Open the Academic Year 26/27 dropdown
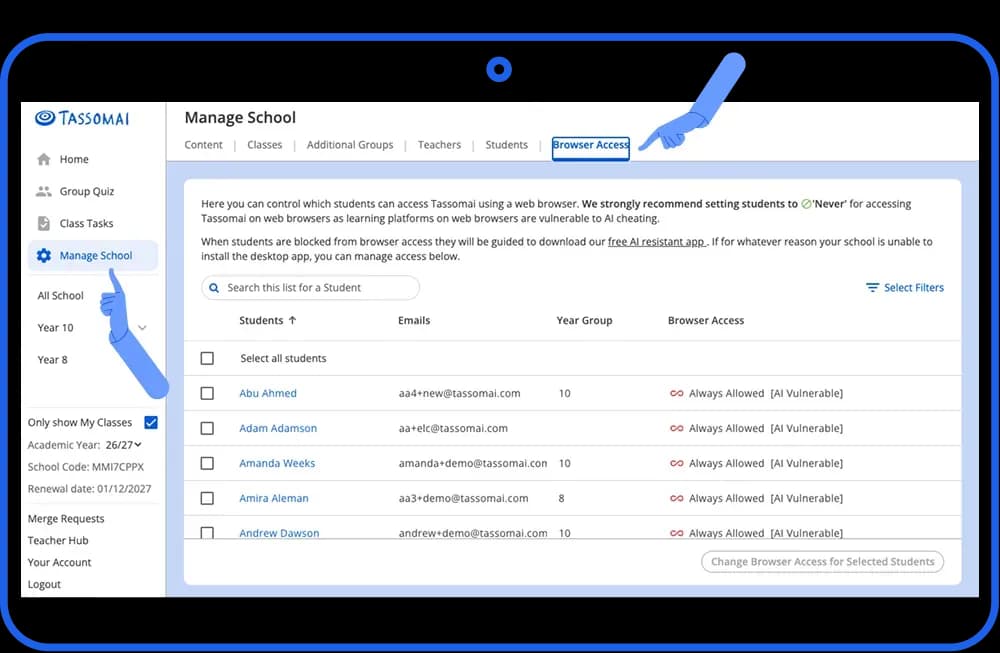1000x653 pixels. click(x=124, y=445)
